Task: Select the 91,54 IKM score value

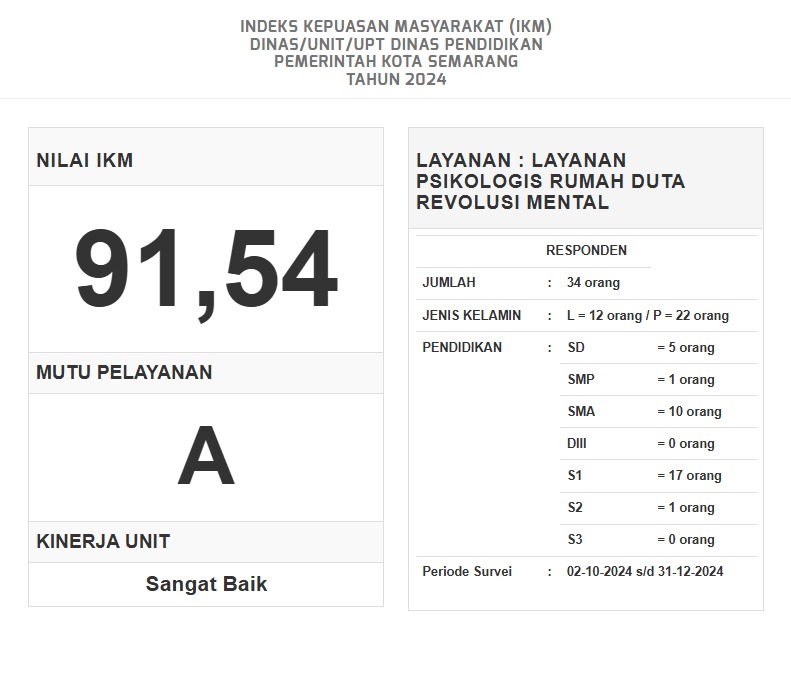Action: pyautogui.click(x=205, y=271)
